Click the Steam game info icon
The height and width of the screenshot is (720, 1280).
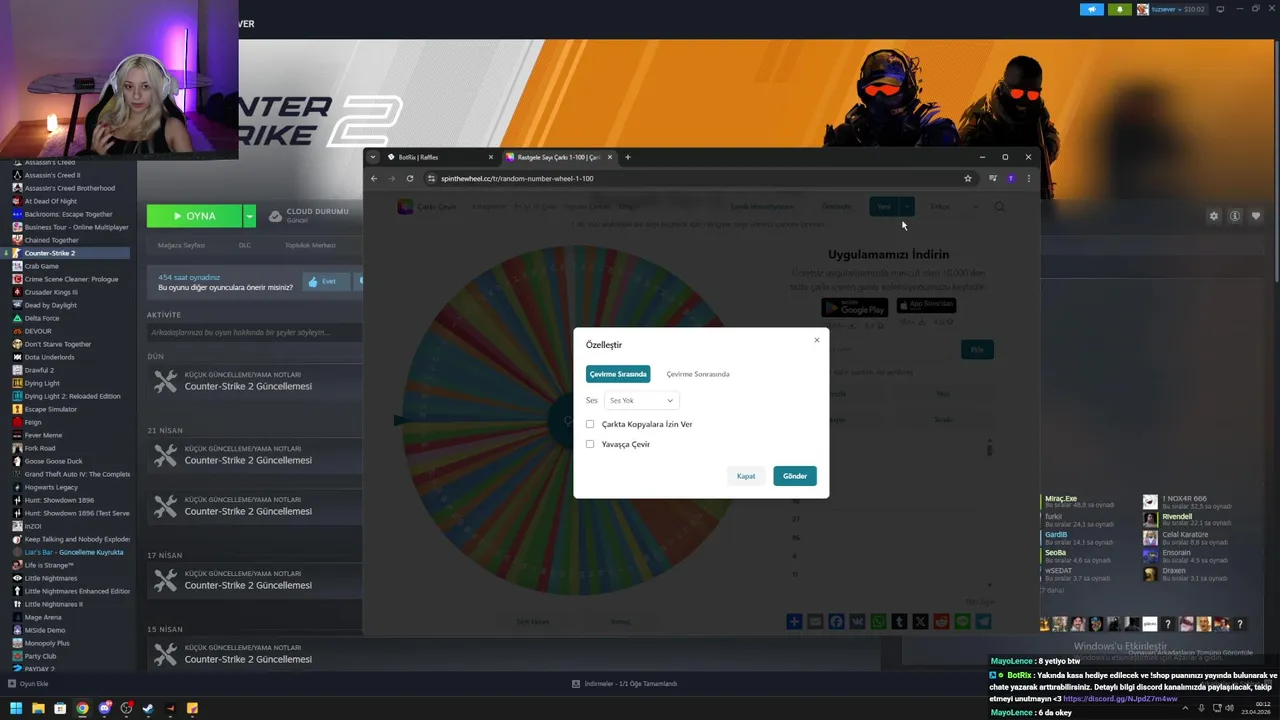pos(1235,216)
